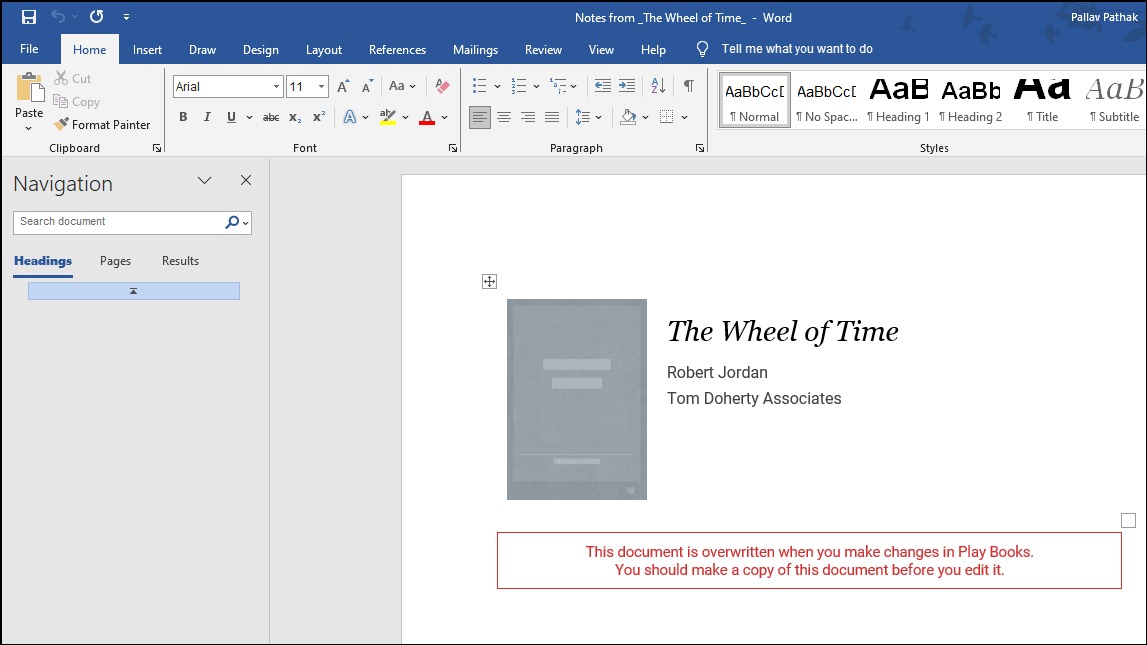
Task: Open the References ribbon tab
Action: click(397, 50)
